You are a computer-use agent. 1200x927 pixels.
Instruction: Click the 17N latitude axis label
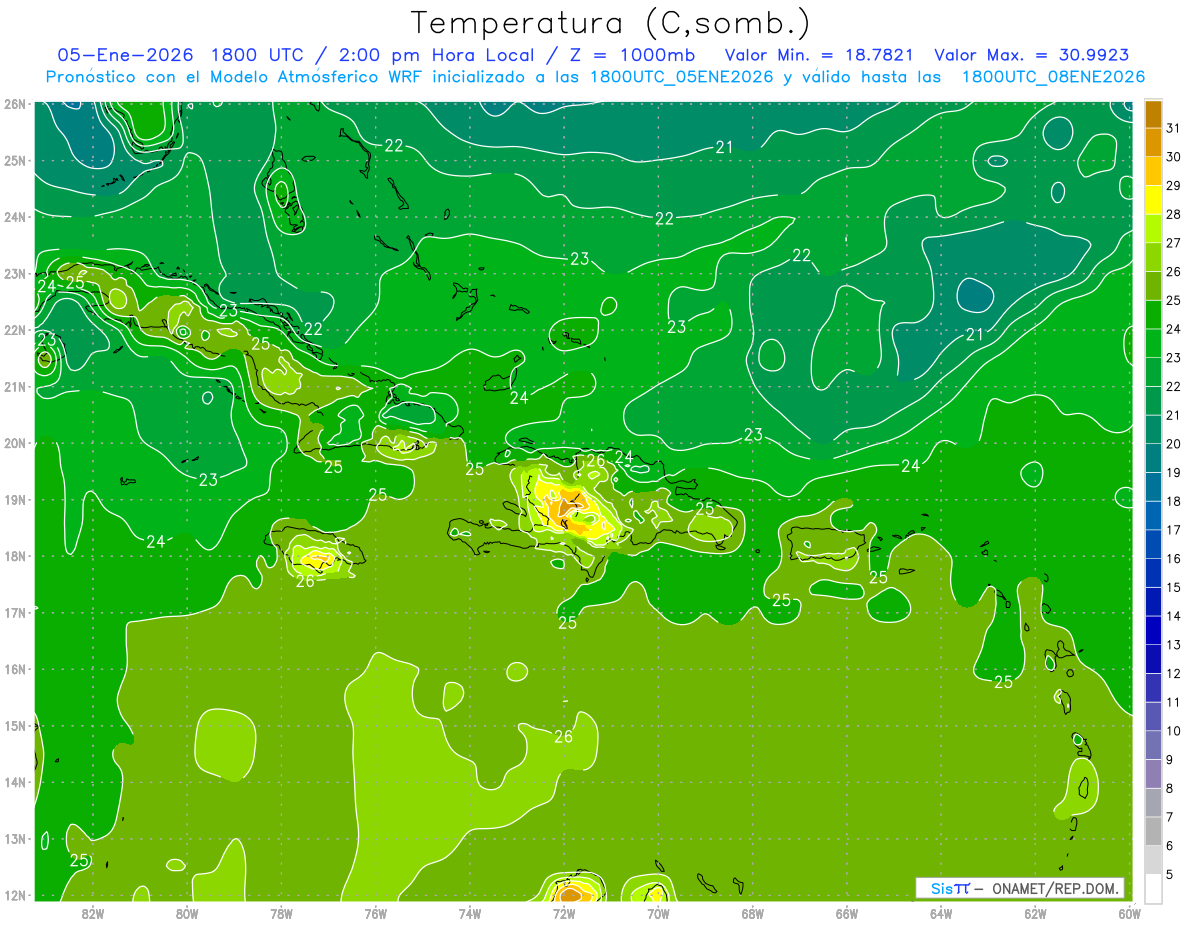[x=14, y=612]
